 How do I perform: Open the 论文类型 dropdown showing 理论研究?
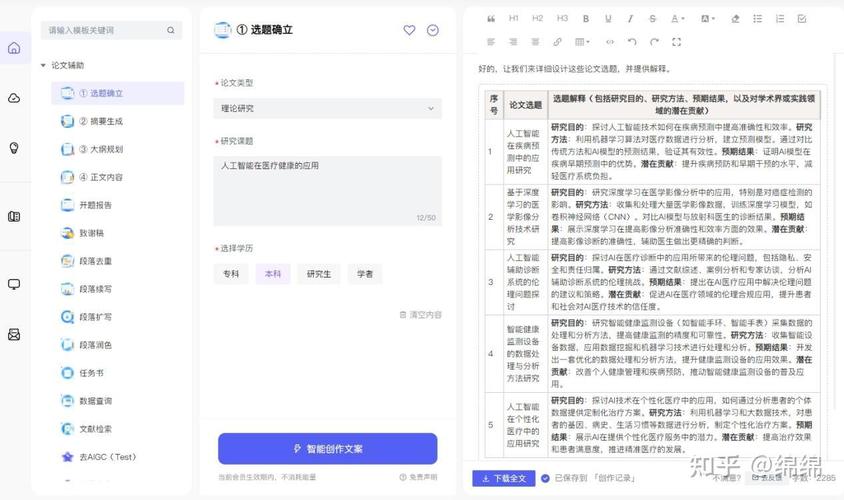[x=327, y=108]
